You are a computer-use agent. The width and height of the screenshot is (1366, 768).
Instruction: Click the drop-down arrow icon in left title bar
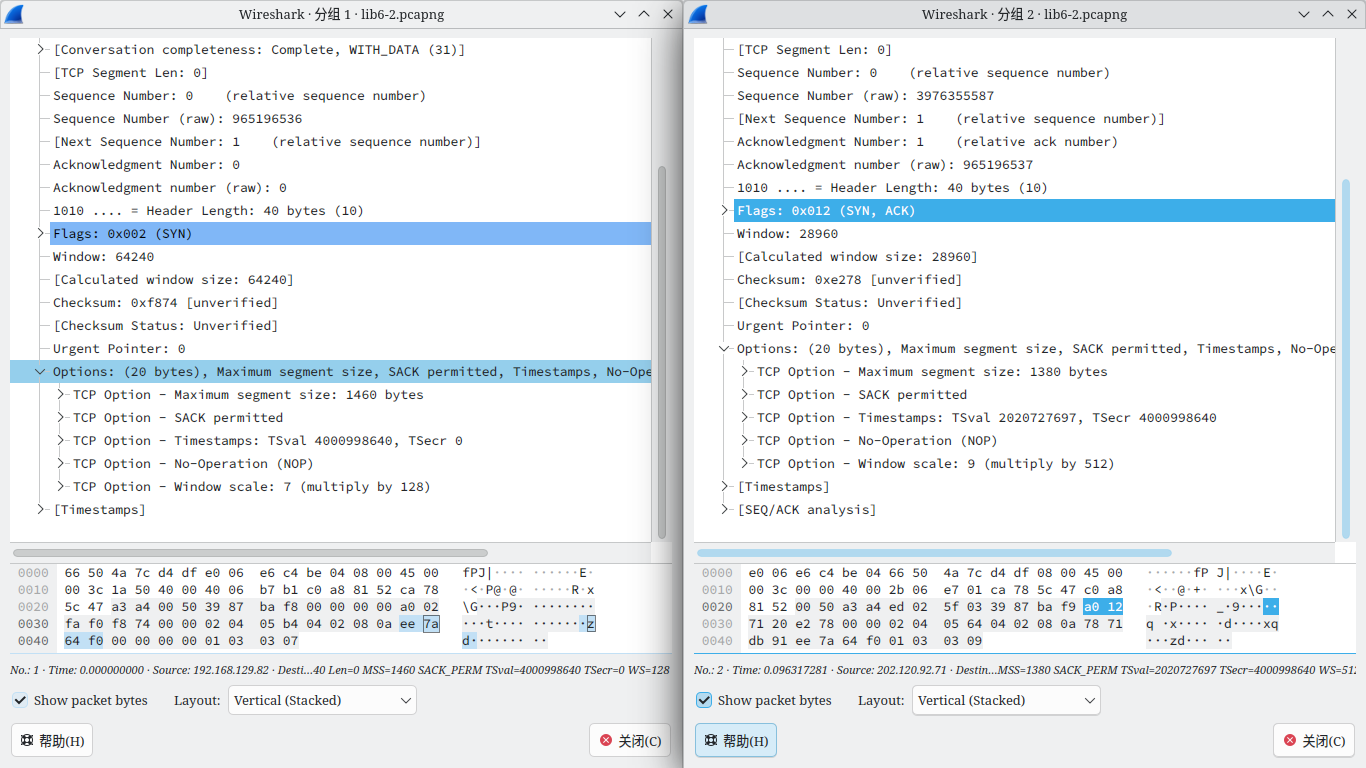[x=620, y=14]
